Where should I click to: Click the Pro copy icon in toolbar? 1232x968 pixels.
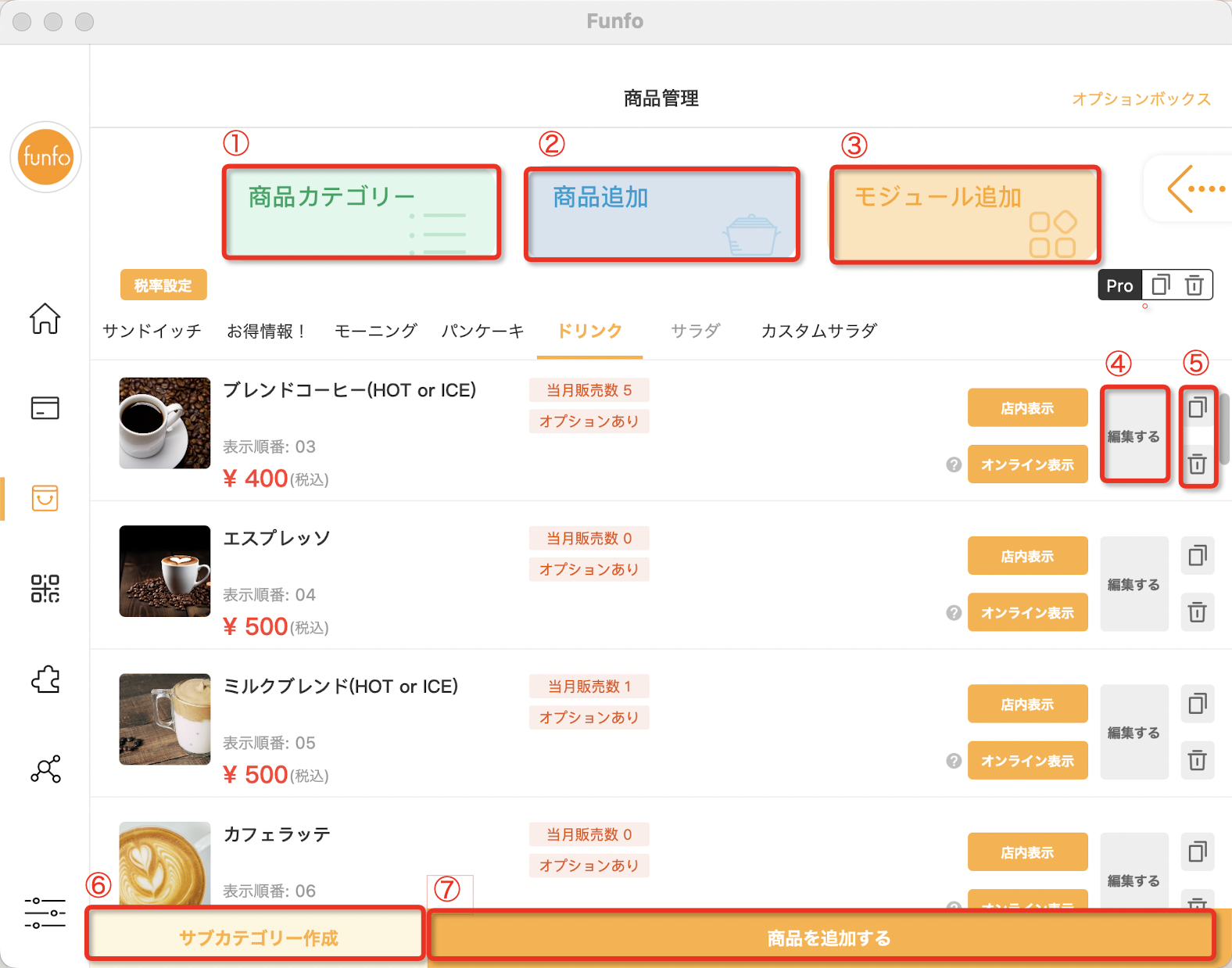1161,285
